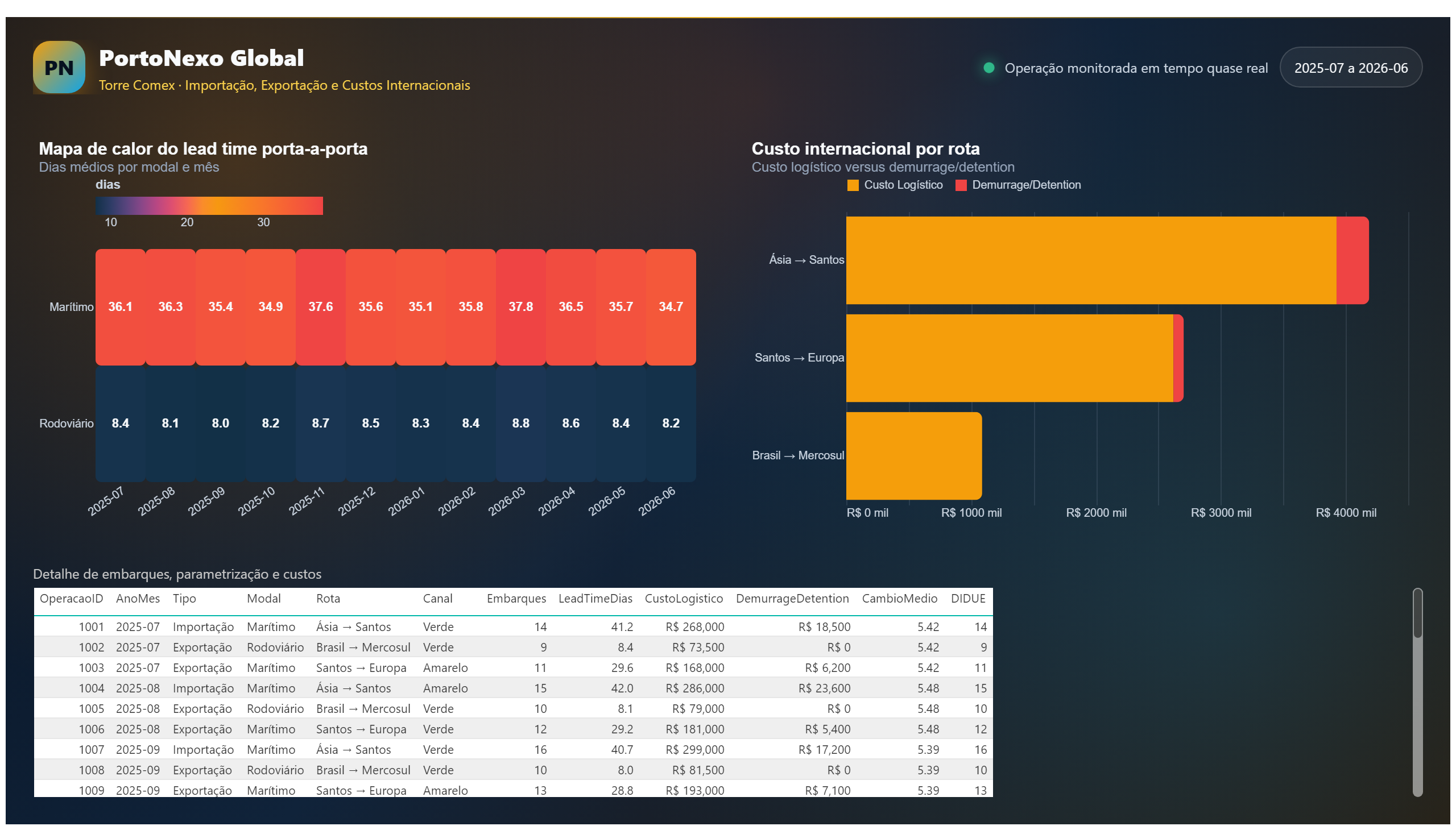Image resolution: width=1456 pixels, height=830 pixels.
Task: Click the PN logo icon
Action: pos(59,67)
